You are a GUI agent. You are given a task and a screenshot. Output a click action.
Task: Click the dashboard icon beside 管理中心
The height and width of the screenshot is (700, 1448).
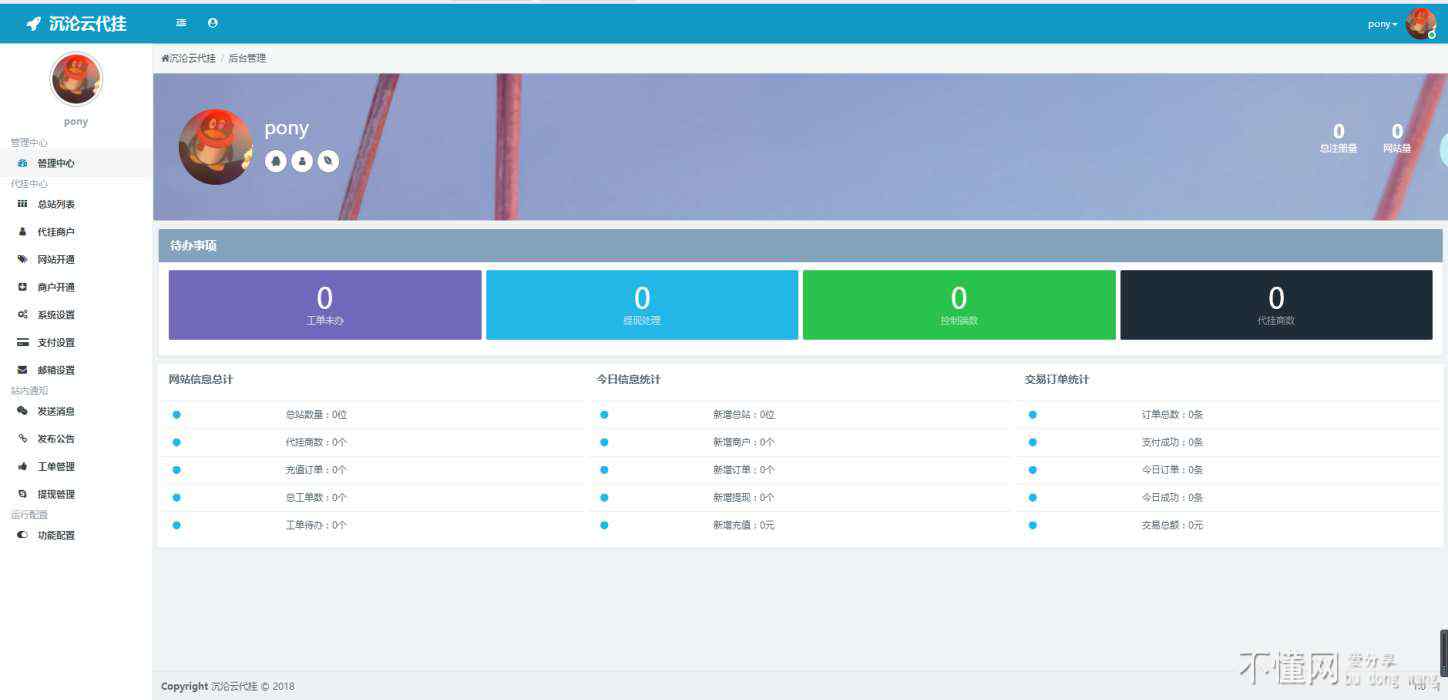[x=22, y=163]
